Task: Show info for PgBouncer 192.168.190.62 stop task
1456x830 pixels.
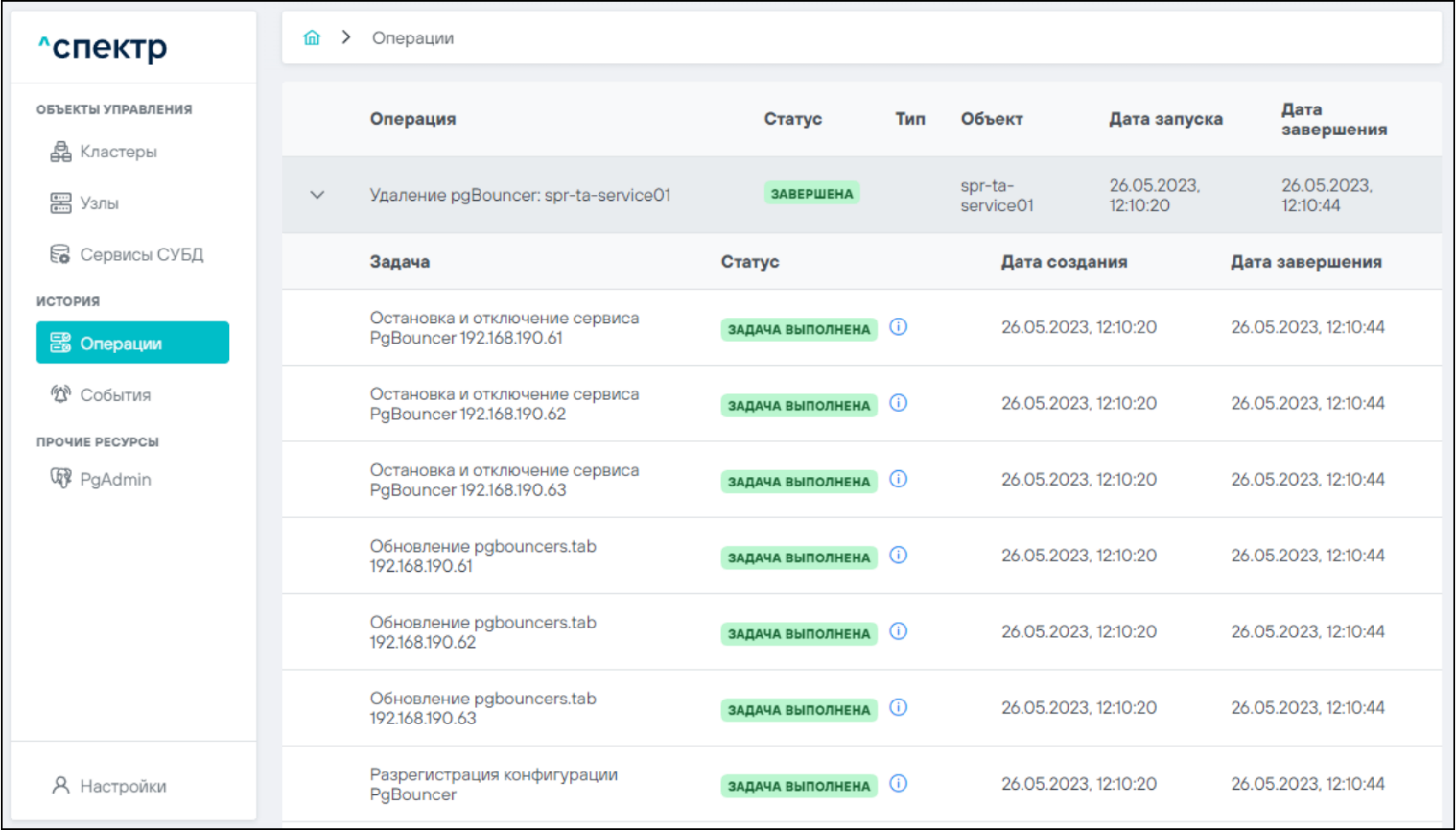Action: click(x=899, y=403)
